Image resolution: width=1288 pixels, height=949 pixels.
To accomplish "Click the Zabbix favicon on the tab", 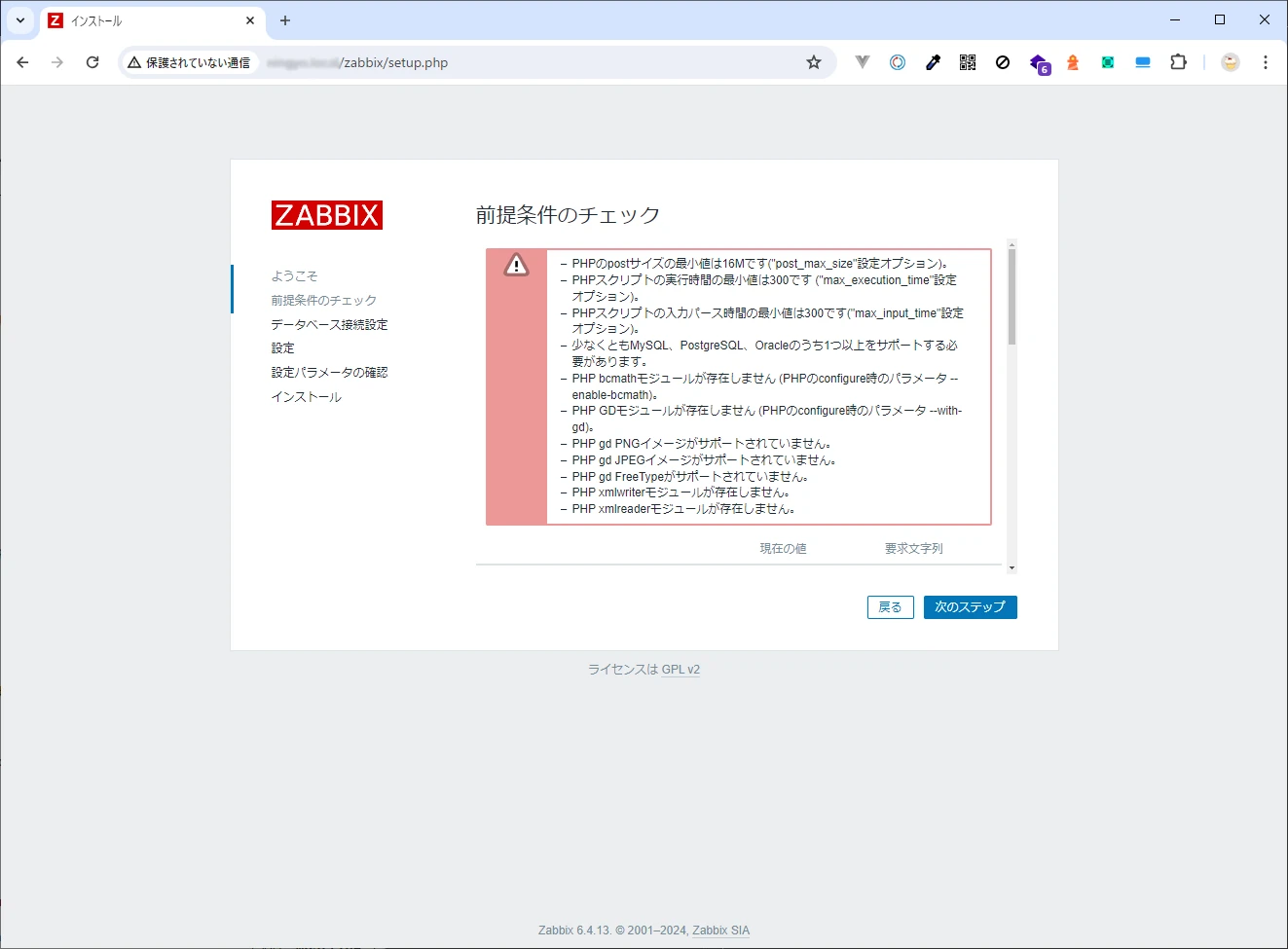I will tap(55, 20).
